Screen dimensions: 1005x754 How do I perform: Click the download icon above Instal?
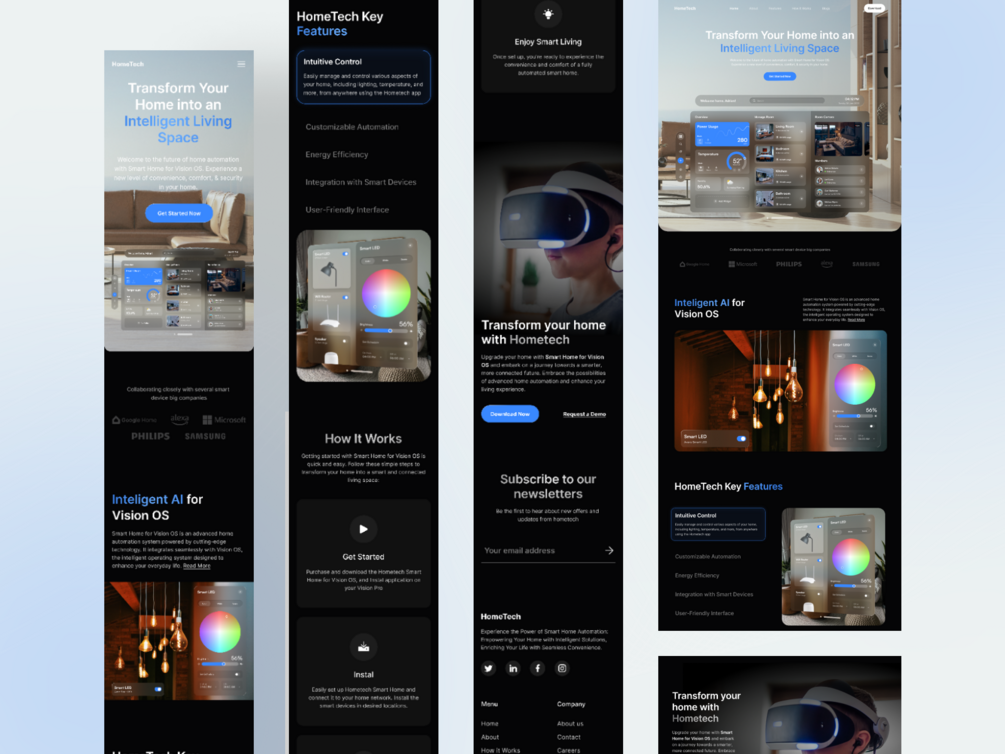[363, 647]
